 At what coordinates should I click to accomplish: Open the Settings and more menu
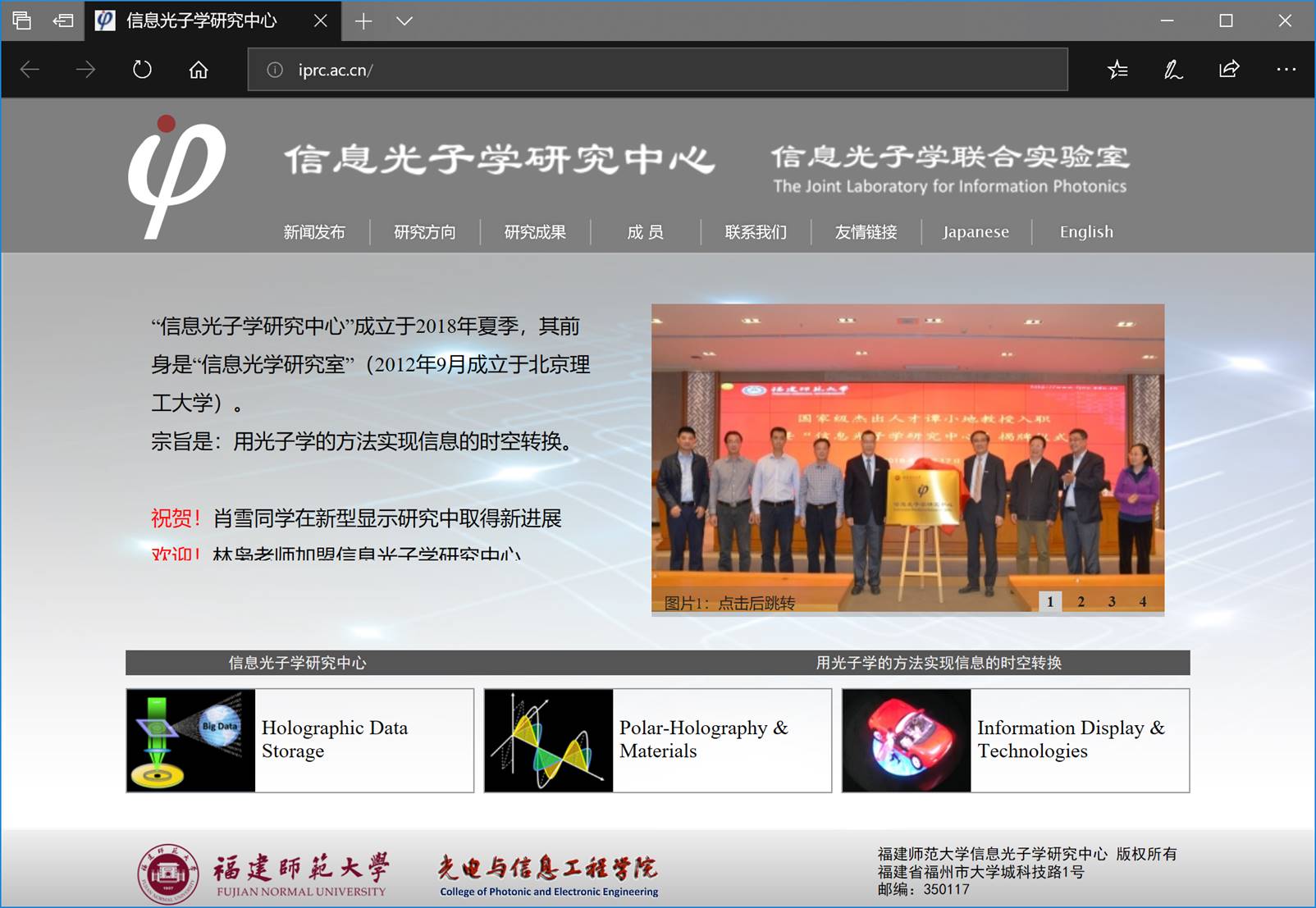pos(1286,70)
